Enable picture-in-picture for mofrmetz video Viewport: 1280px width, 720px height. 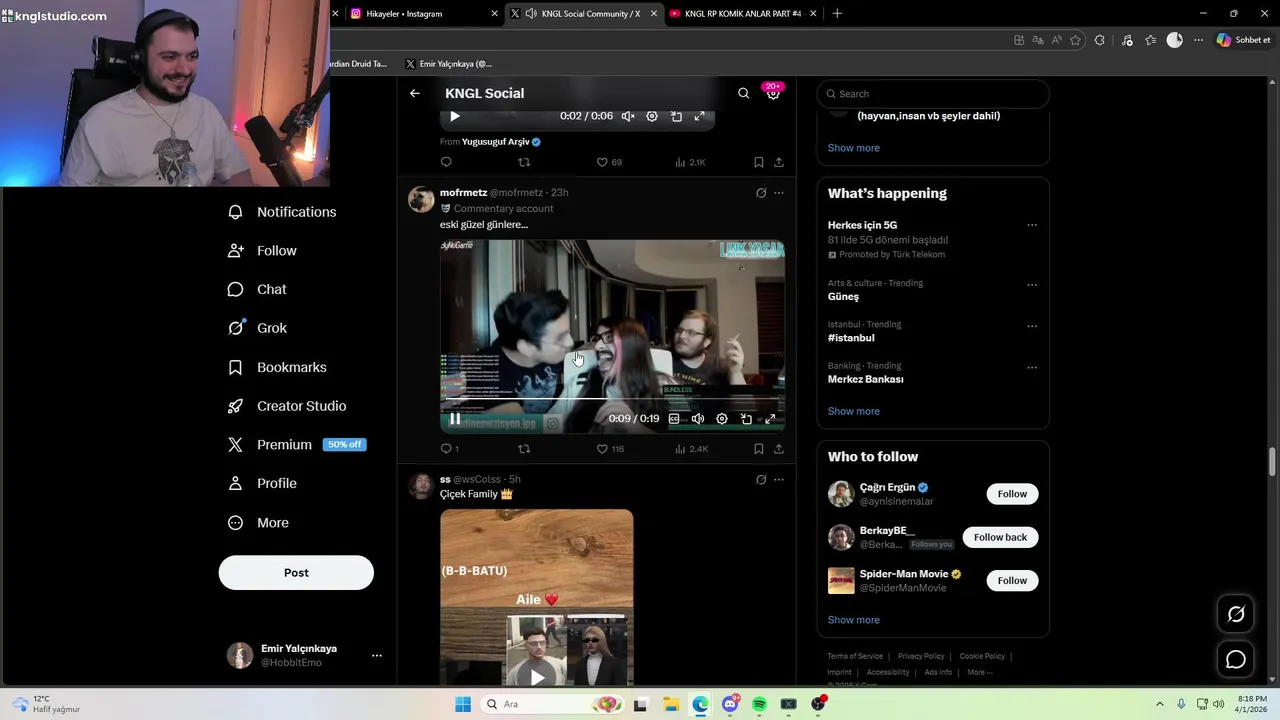746,419
